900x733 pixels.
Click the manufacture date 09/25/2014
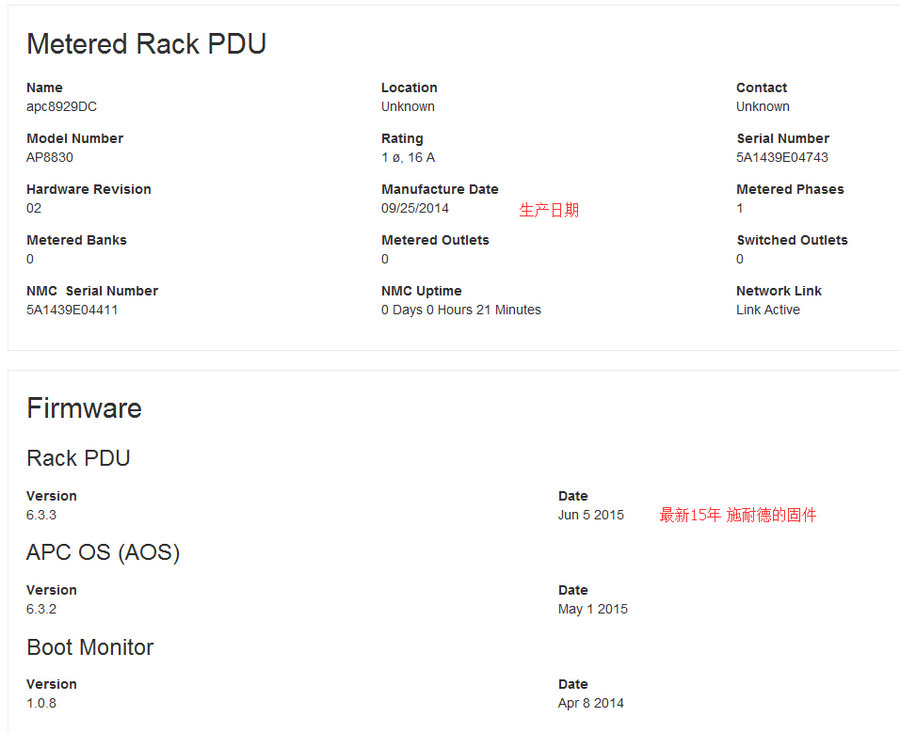pyautogui.click(x=415, y=209)
